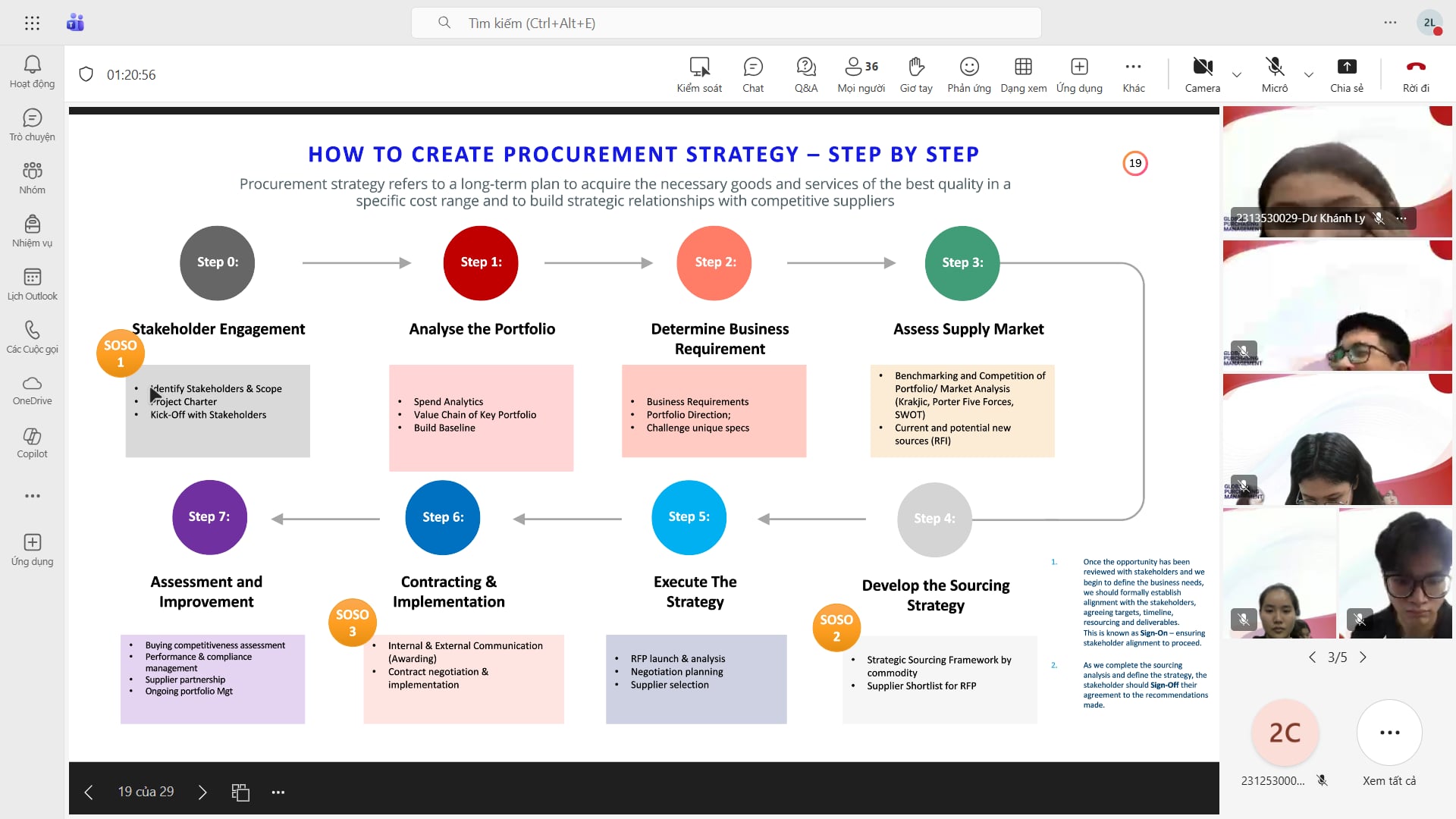
Task: Expand the Camera options dropdown arrow
Action: click(x=1237, y=74)
